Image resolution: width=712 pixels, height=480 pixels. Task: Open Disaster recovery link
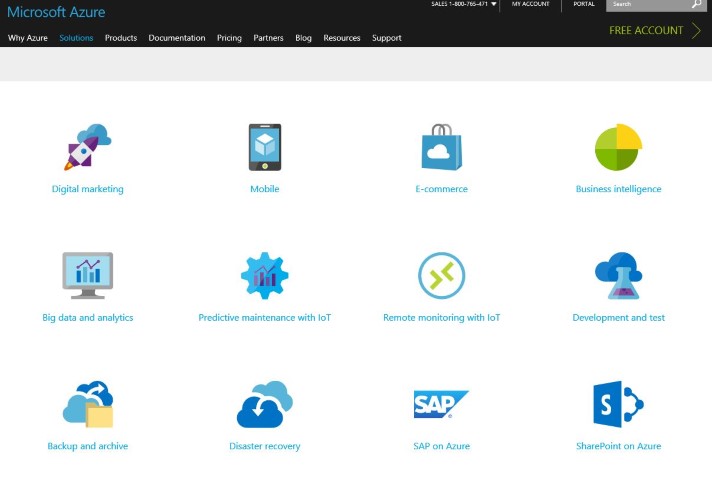pos(265,446)
